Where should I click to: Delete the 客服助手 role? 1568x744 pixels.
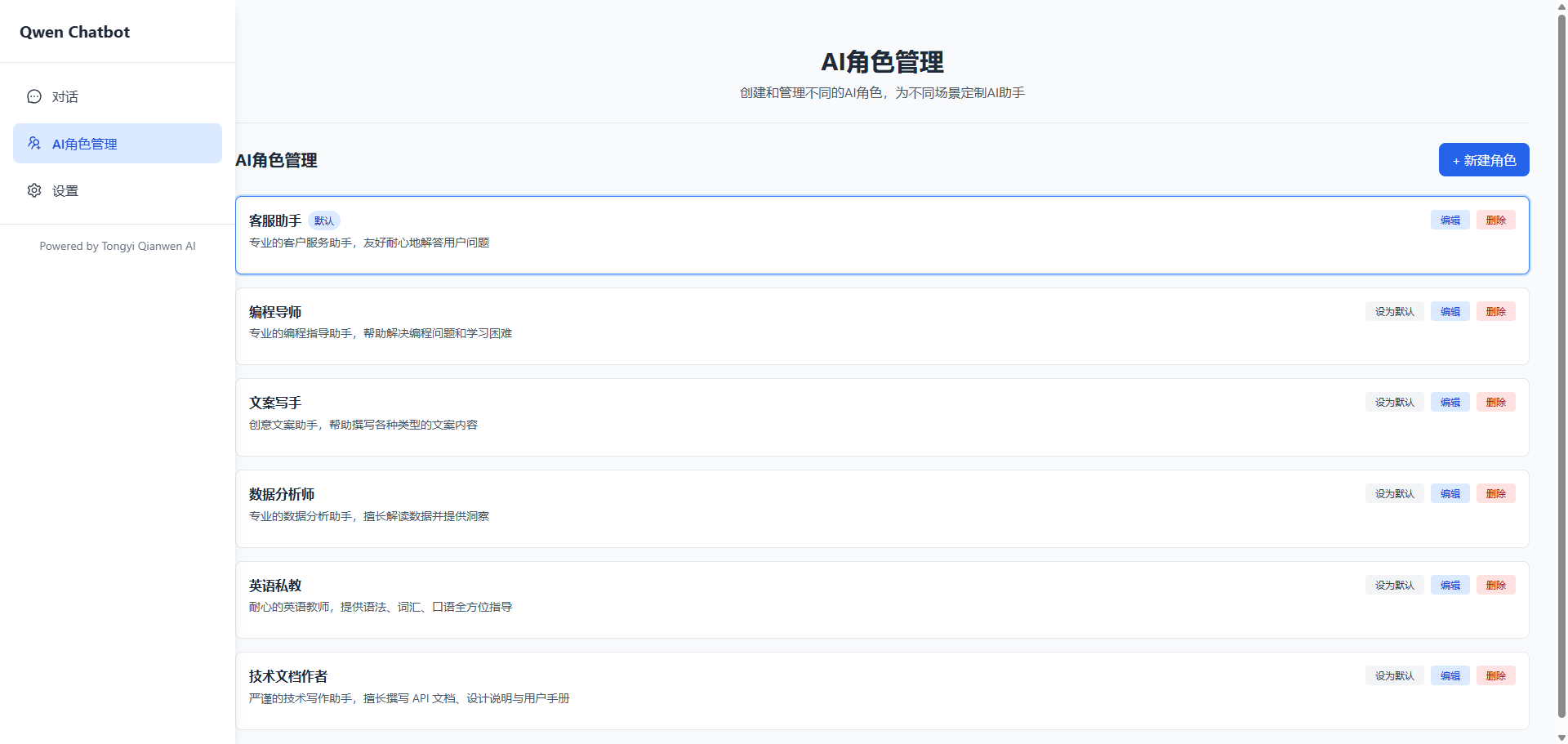pyautogui.click(x=1496, y=220)
